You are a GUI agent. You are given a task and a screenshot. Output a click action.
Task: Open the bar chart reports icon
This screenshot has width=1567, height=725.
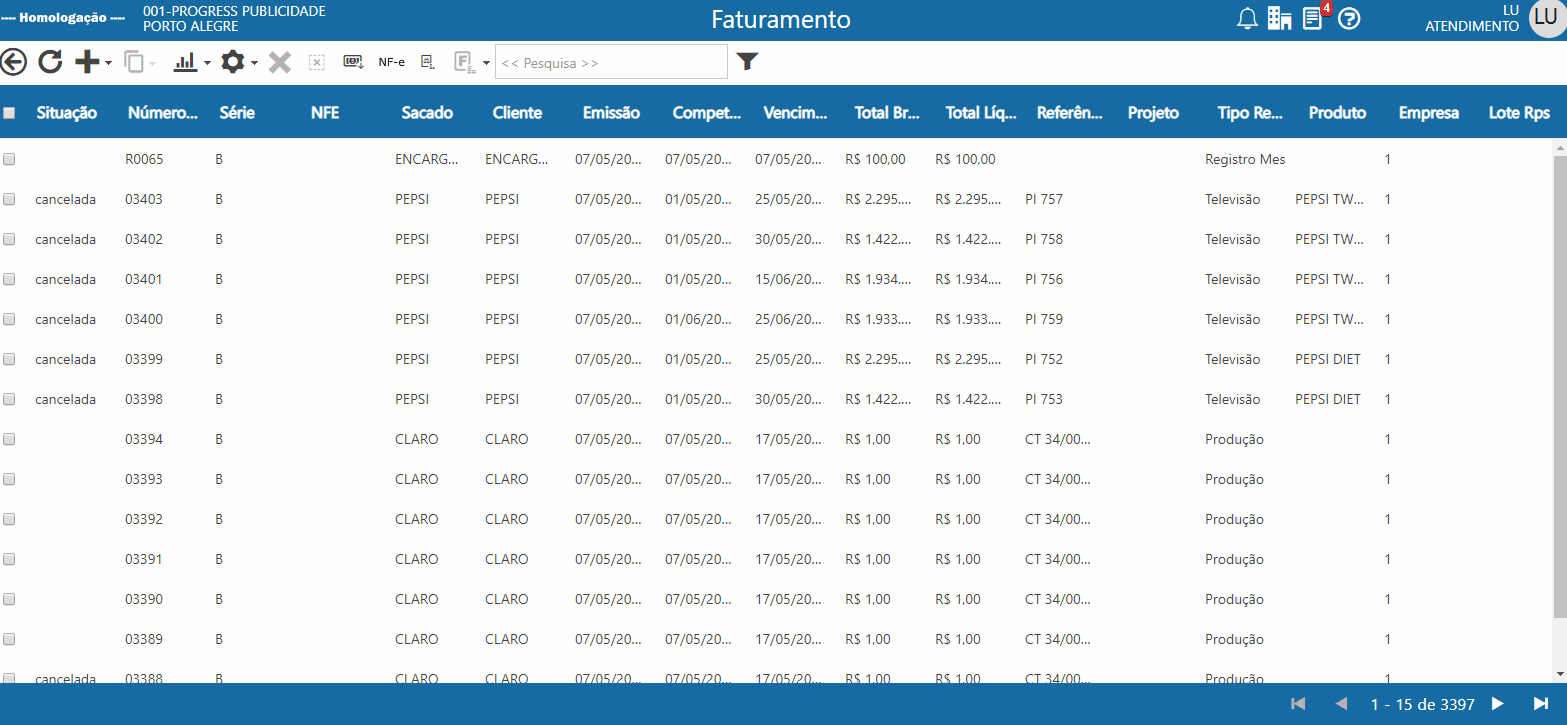185,62
